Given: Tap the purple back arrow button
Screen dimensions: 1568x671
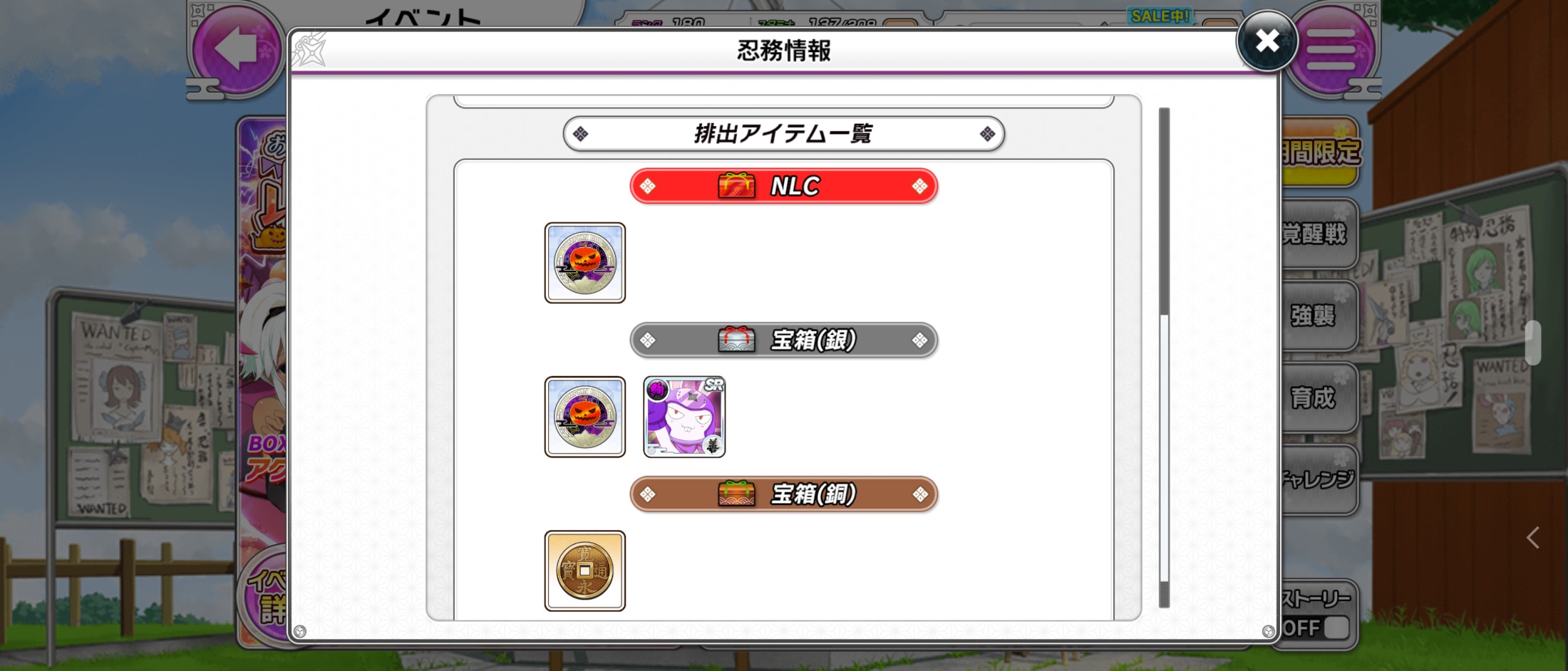Looking at the screenshot, I should (237, 48).
